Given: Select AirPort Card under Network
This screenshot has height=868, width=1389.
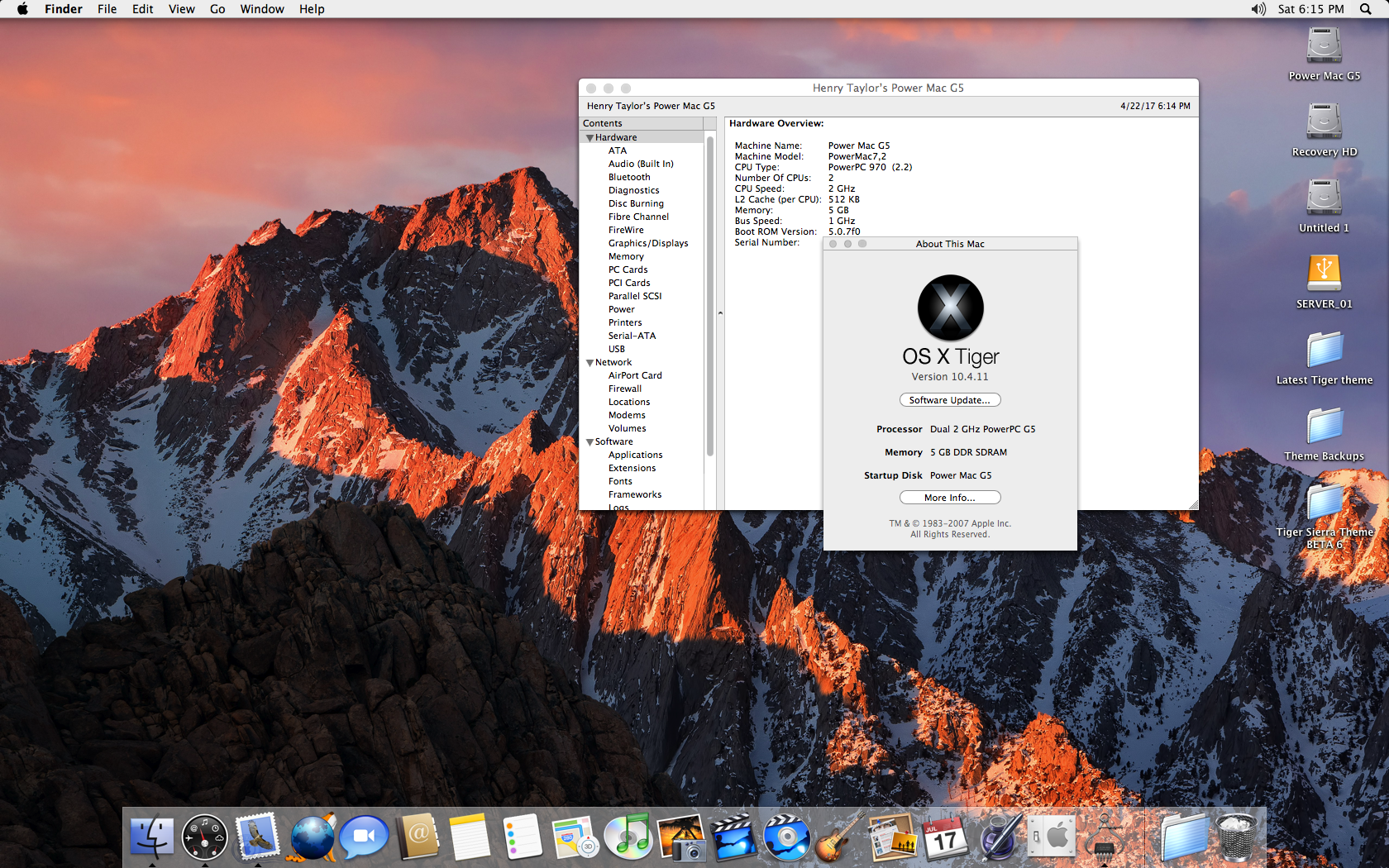Looking at the screenshot, I should pyautogui.click(x=635, y=375).
